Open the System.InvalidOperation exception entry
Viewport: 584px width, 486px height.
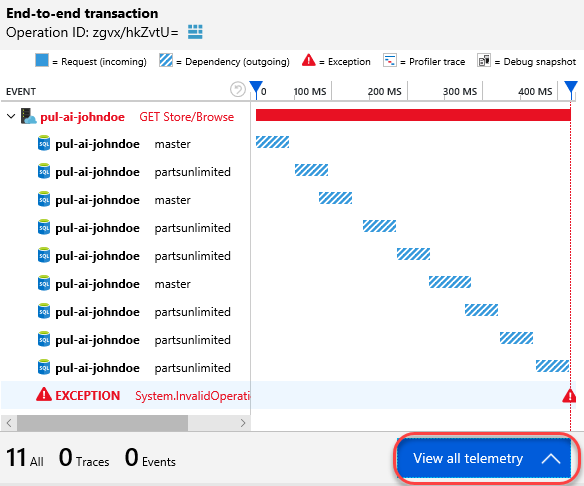(192, 396)
